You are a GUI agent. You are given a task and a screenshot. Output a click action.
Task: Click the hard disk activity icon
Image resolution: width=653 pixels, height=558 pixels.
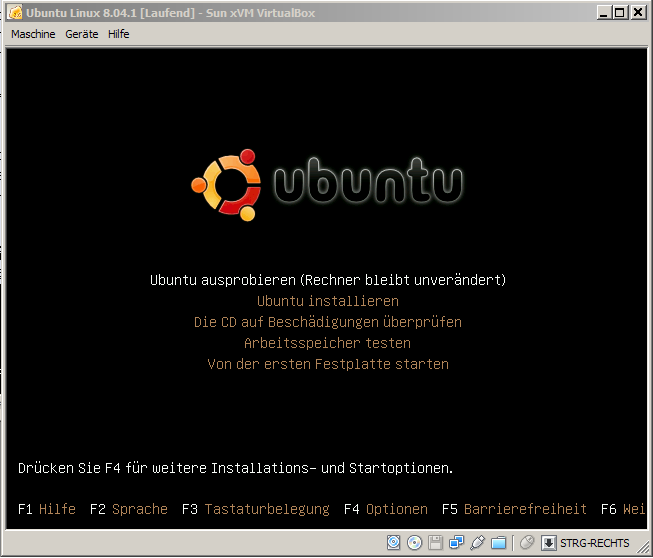tap(393, 542)
